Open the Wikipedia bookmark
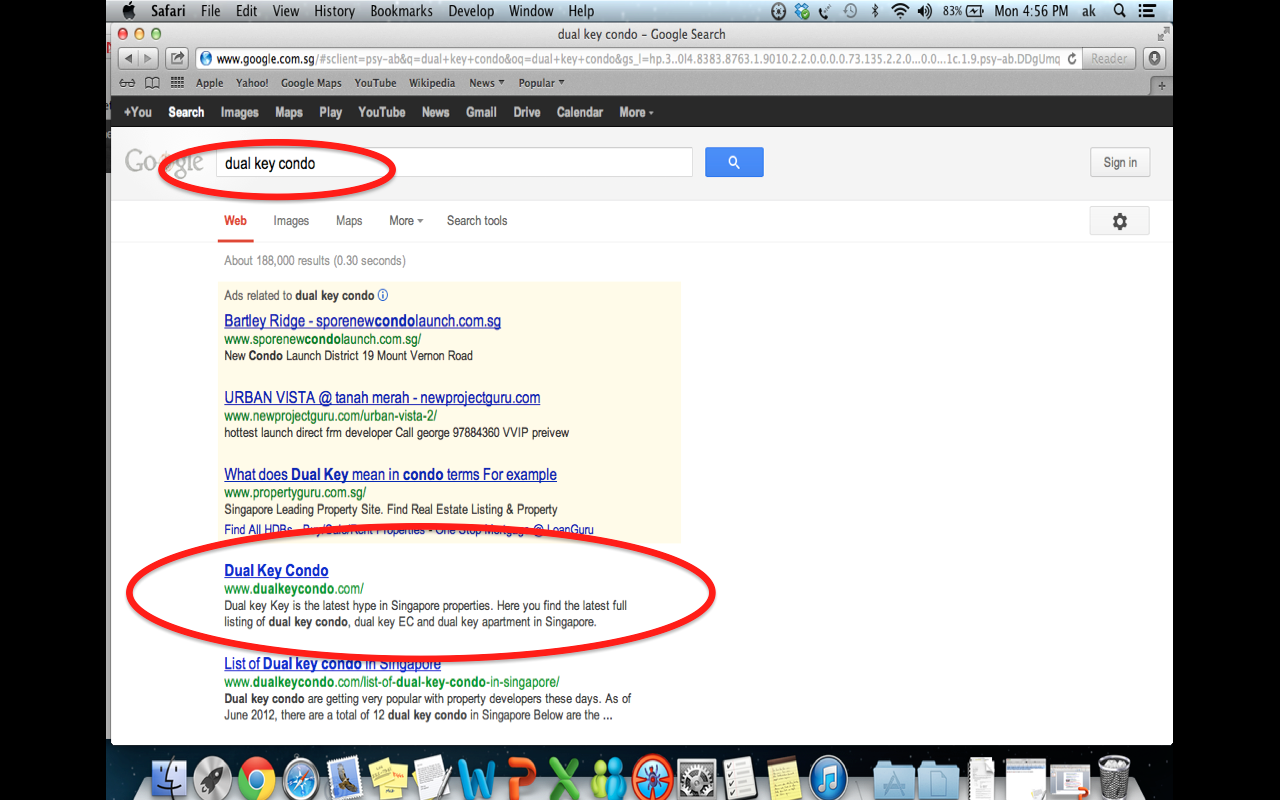The image size is (1280, 800). [x=432, y=83]
